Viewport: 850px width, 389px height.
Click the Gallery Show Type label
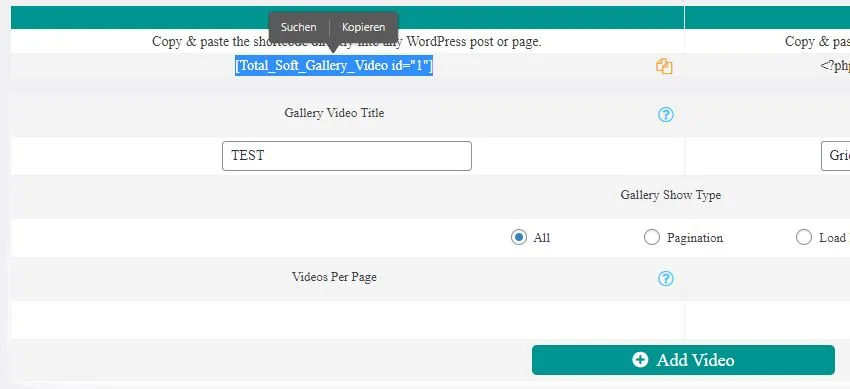[x=671, y=195]
